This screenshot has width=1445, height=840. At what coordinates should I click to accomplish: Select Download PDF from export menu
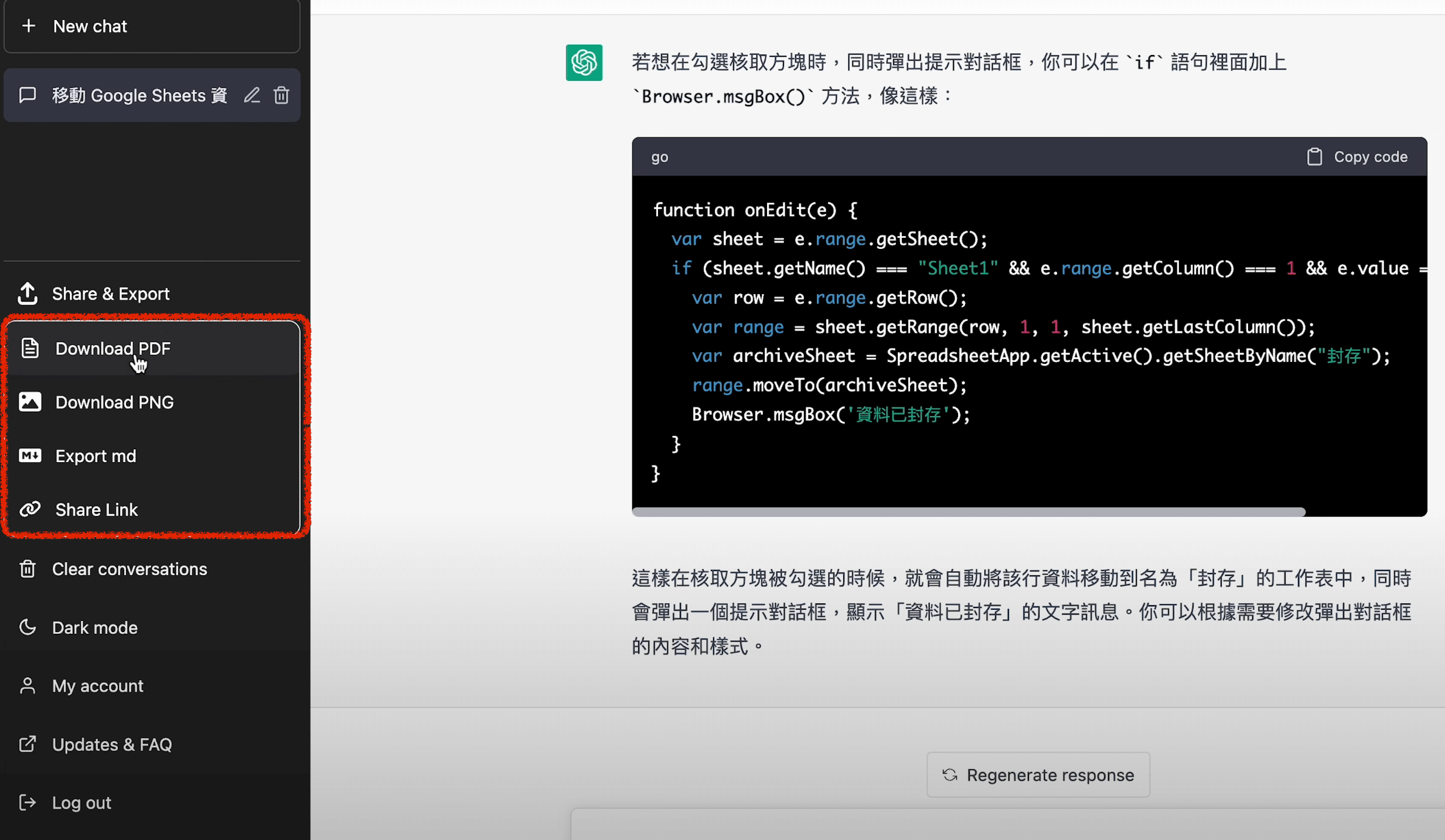(x=113, y=349)
